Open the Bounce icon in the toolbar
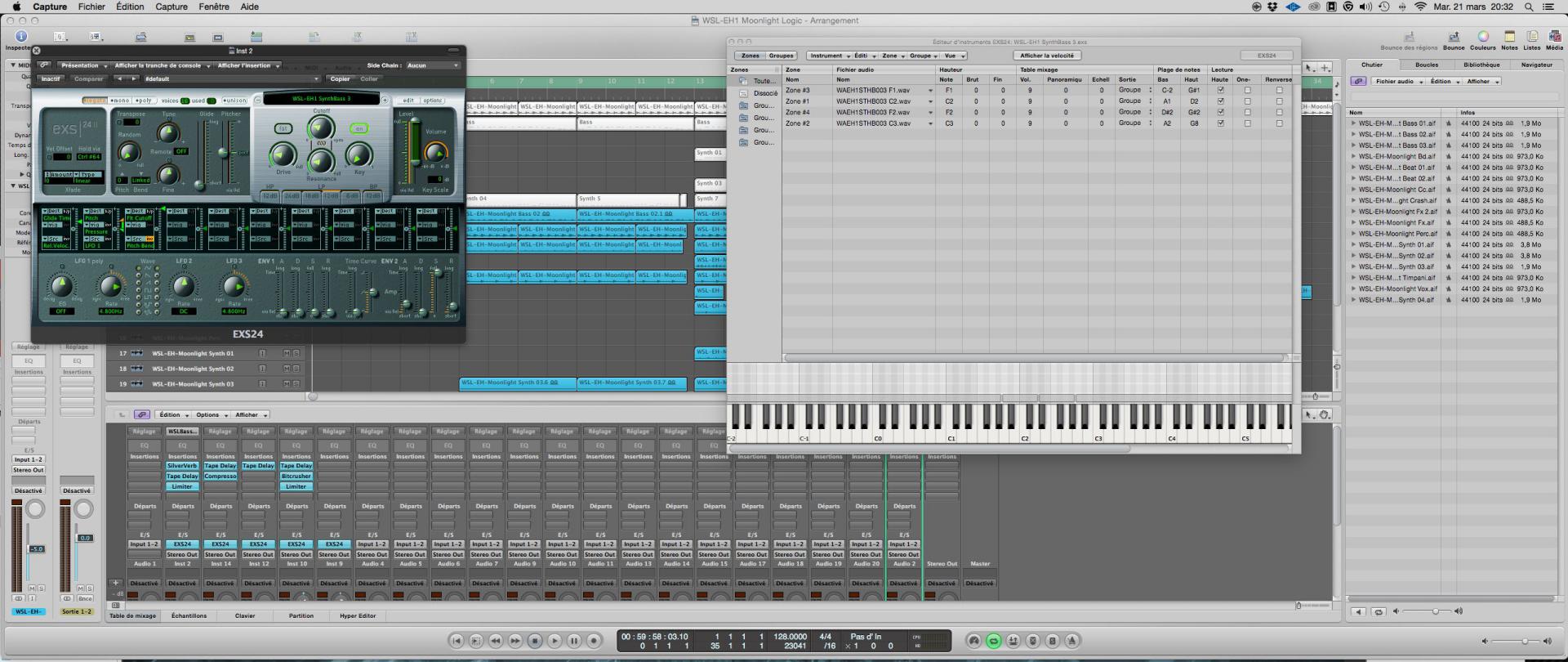Viewport: 1568px width, 662px height. (1454, 37)
